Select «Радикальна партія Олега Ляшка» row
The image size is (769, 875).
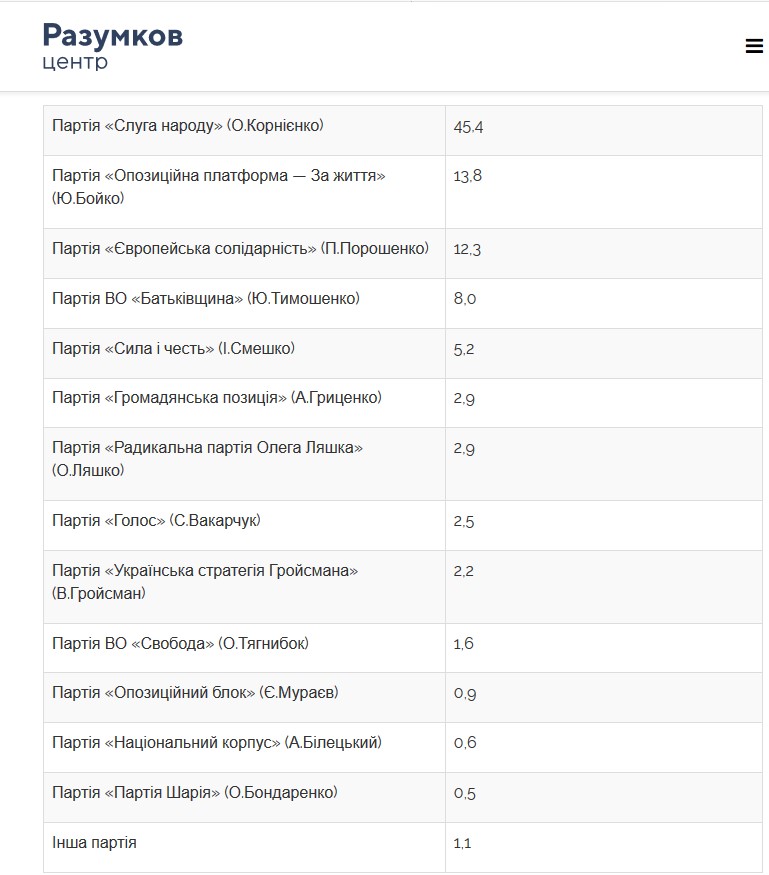coord(403,464)
